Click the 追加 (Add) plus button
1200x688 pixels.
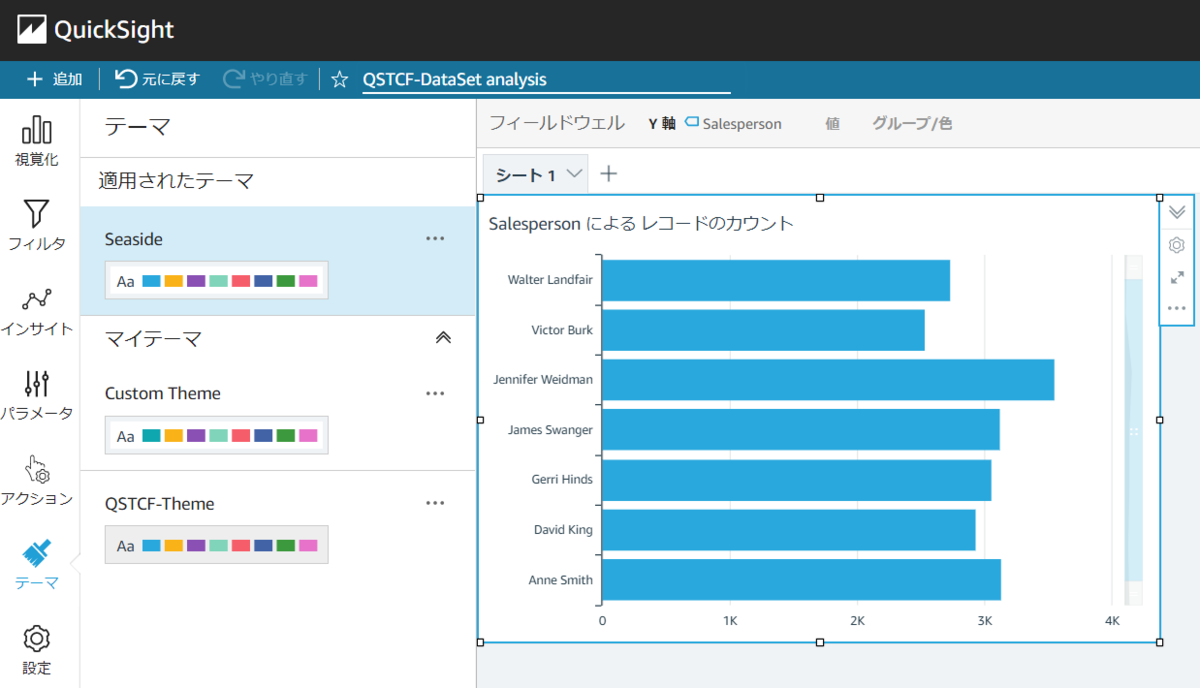tap(54, 79)
